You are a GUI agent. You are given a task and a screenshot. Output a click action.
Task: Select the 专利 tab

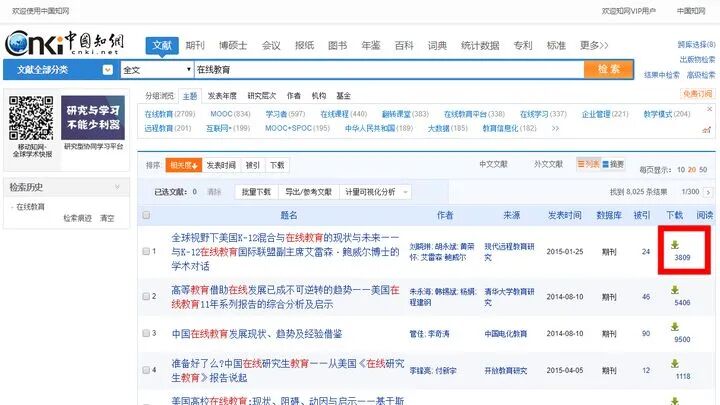click(523, 45)
